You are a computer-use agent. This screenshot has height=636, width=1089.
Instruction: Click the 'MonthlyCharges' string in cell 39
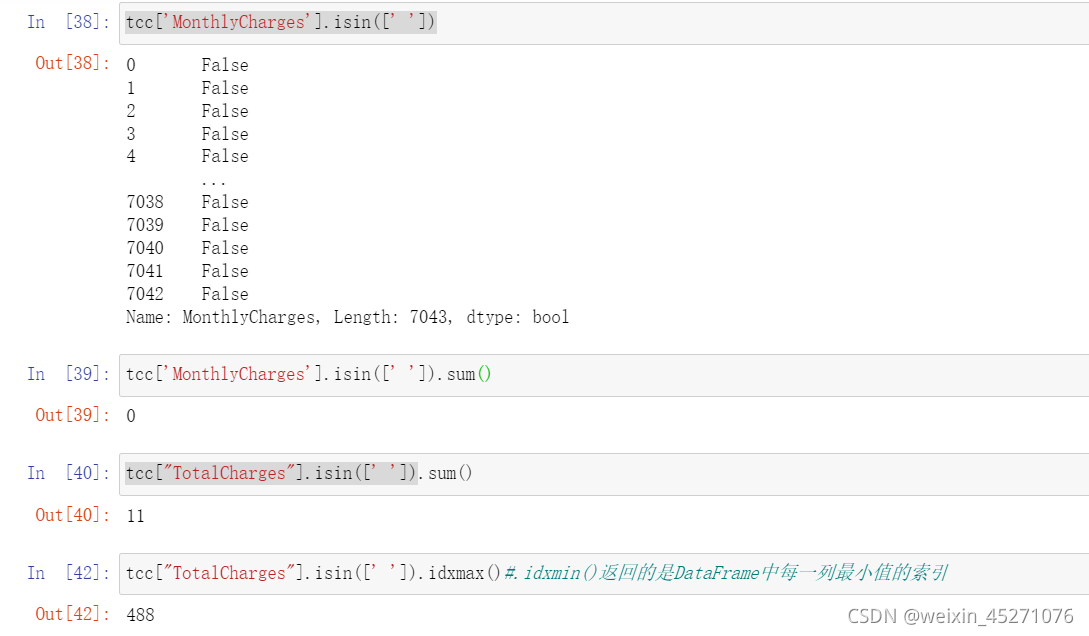(239, 374)
